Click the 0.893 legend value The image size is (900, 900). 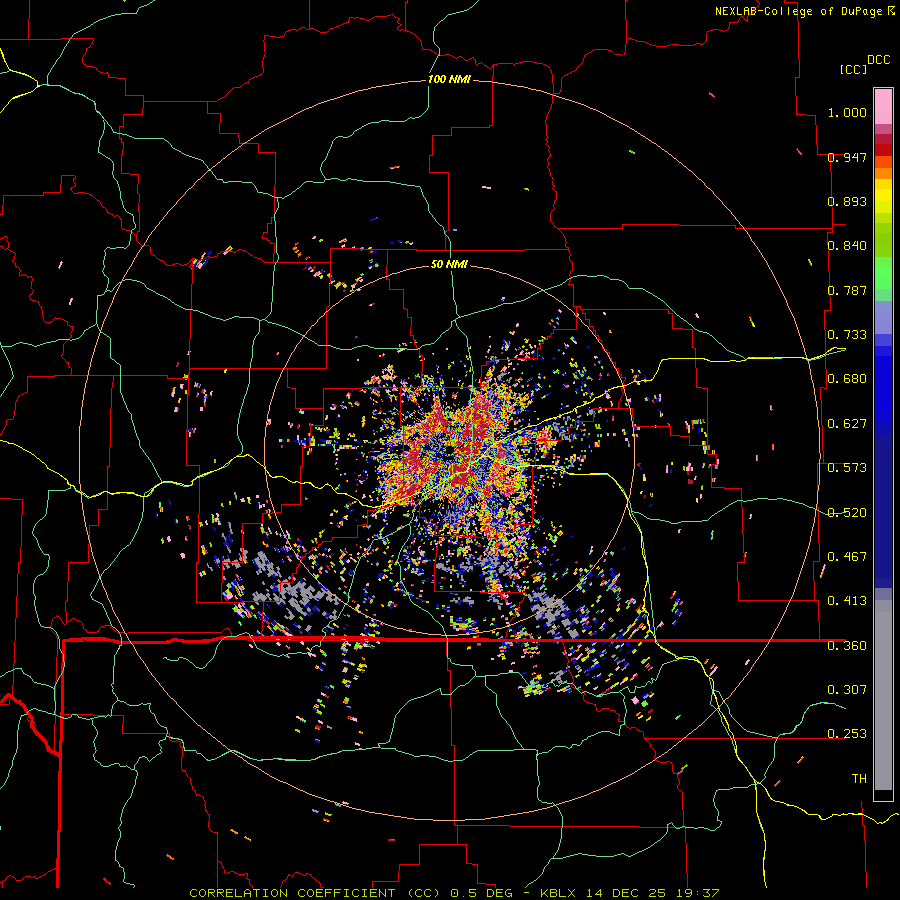[847, 201]
